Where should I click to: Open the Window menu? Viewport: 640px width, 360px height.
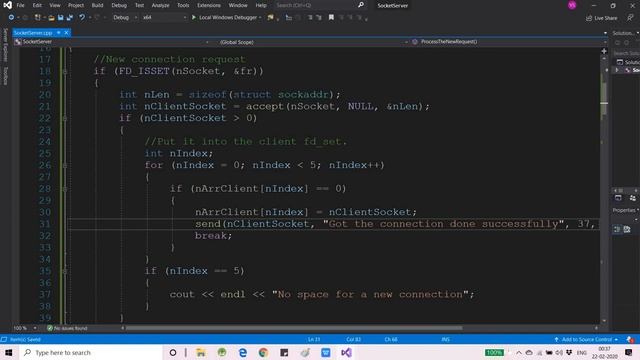click(238, 5)
